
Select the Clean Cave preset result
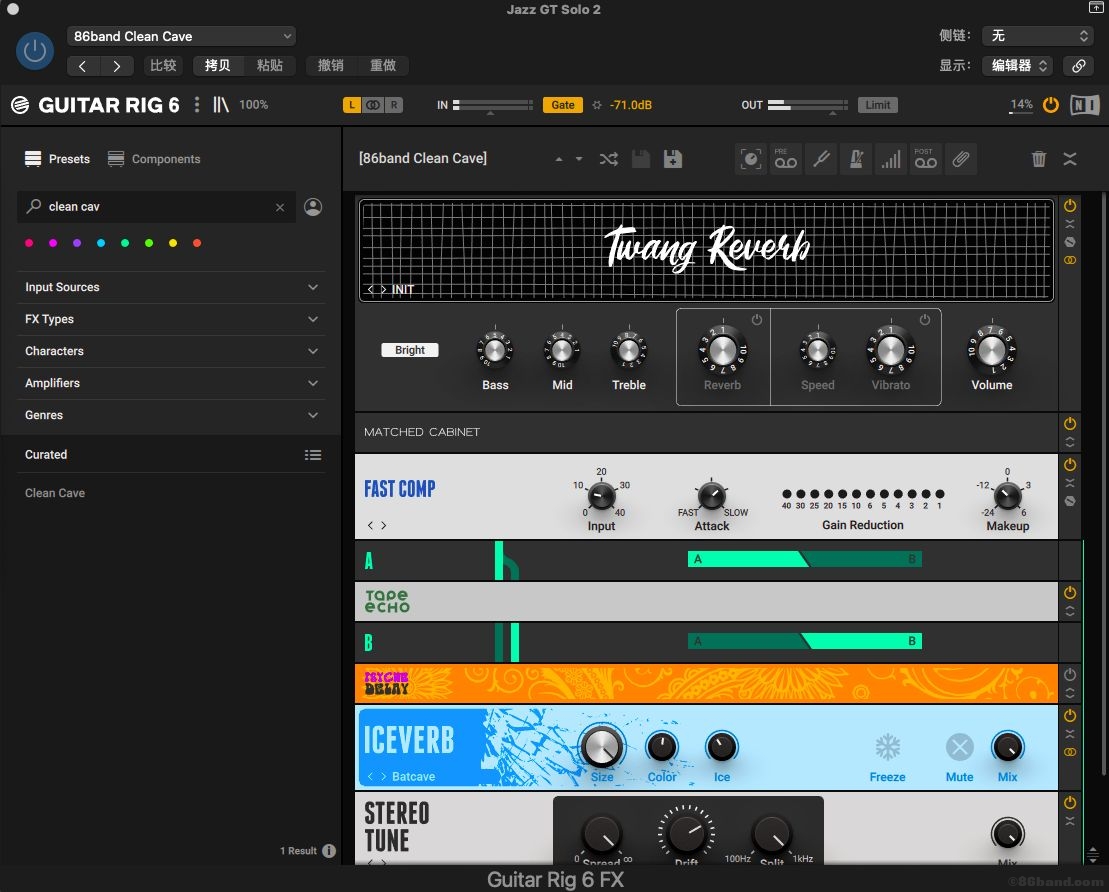click(x=55, y=493)
